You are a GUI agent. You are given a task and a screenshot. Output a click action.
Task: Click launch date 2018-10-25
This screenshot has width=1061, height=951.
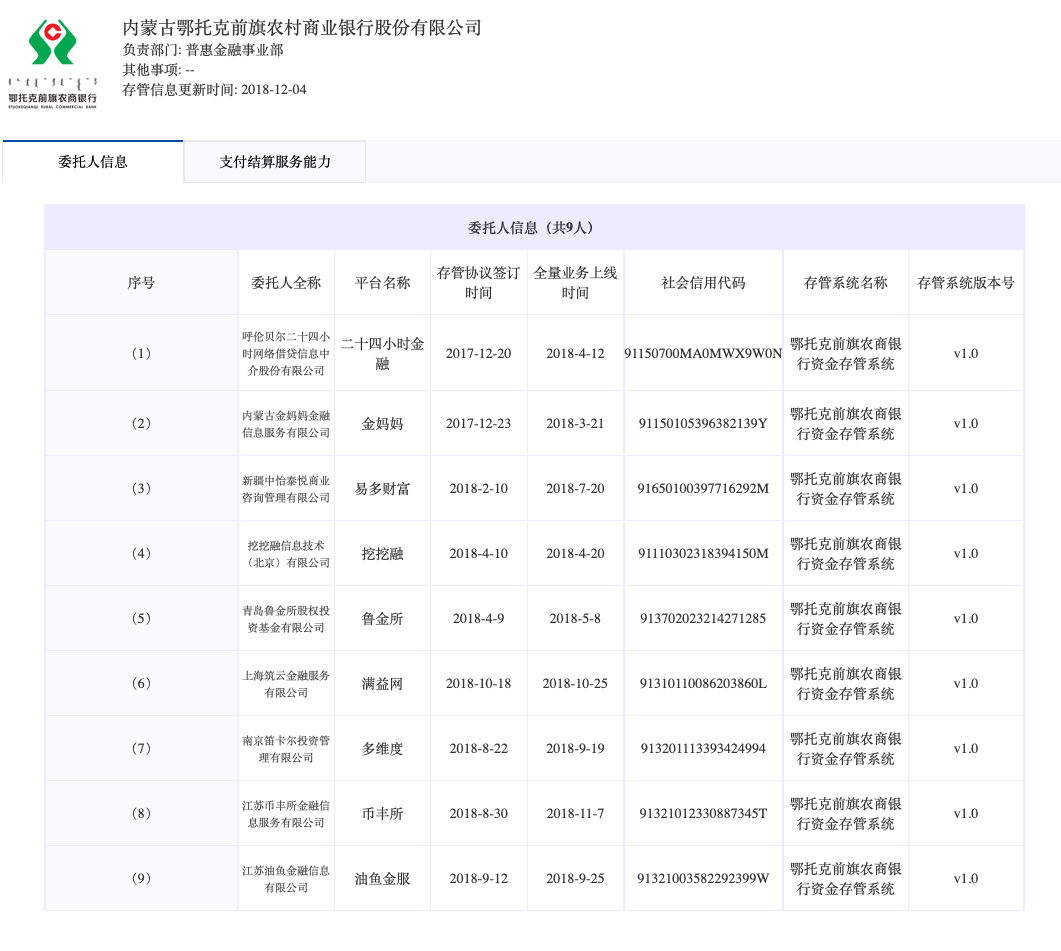point(575,684)
